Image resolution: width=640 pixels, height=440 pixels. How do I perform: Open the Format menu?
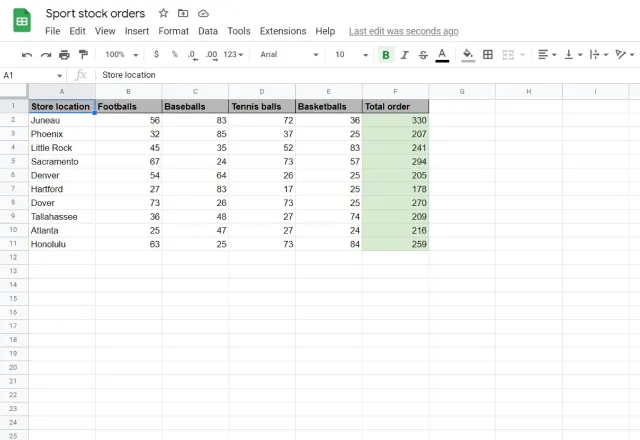(x=173, y=31)
